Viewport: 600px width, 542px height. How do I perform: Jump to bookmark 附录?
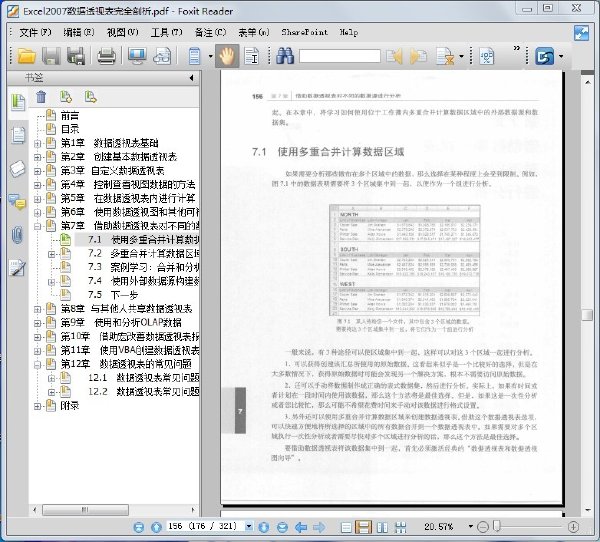[x=70, y=406]
